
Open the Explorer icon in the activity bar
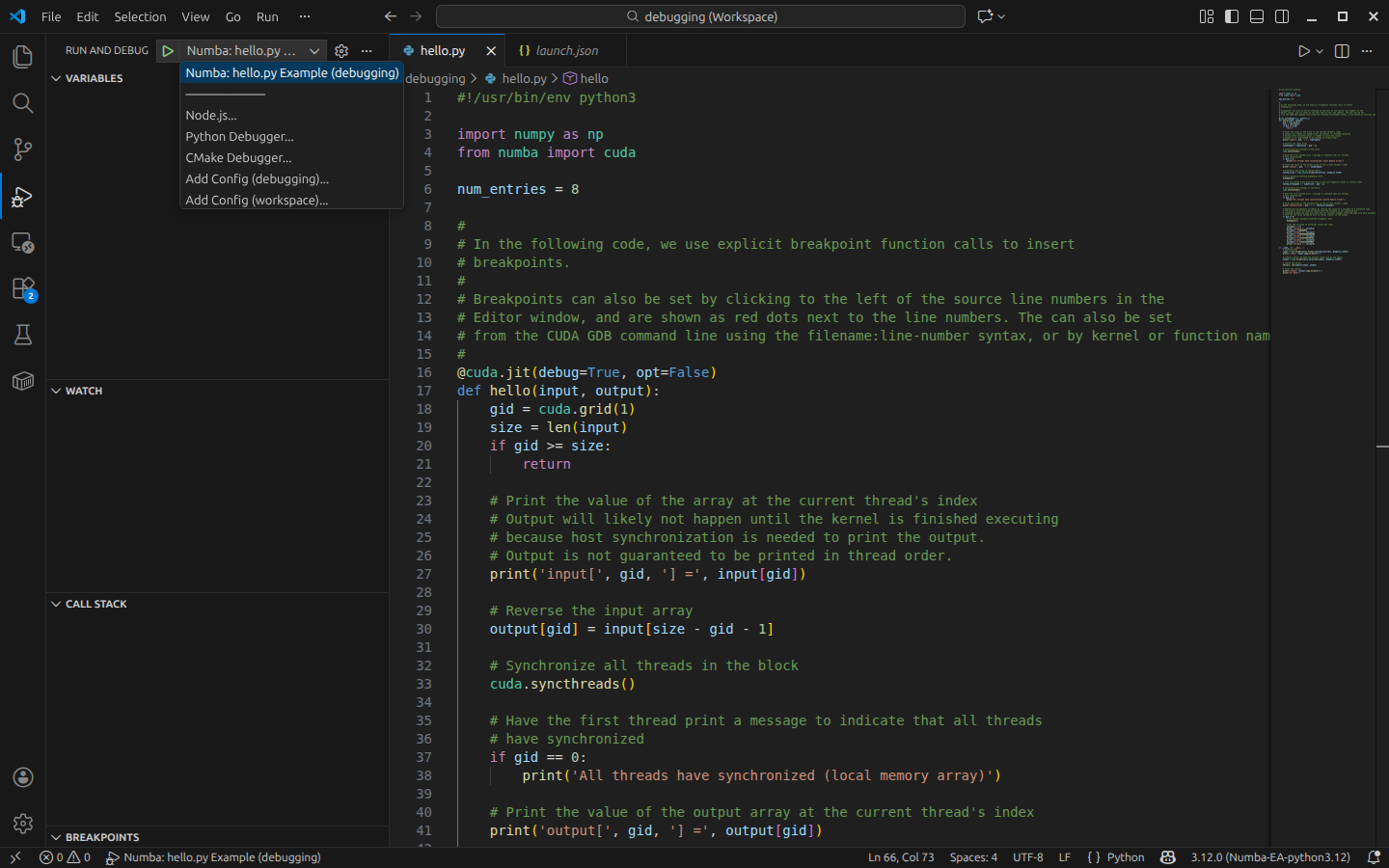[22, 57]
